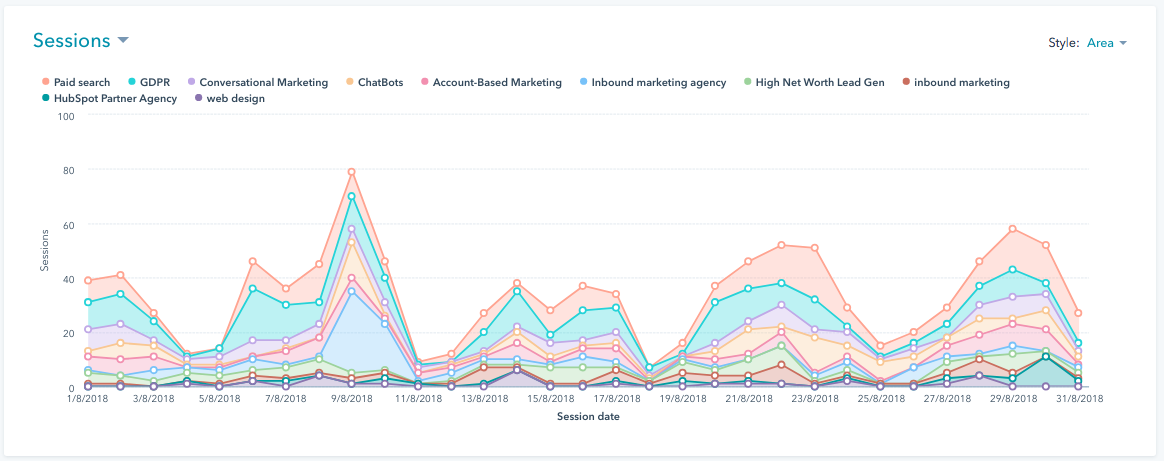Screen dimensions: 1164x461
Task: Toggle the web design legend series
Action: [229, 98]
